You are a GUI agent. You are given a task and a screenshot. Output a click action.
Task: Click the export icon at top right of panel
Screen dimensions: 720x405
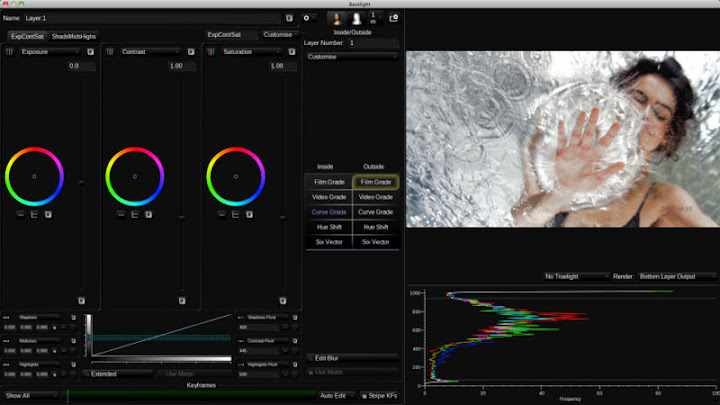tap(394, 18)
